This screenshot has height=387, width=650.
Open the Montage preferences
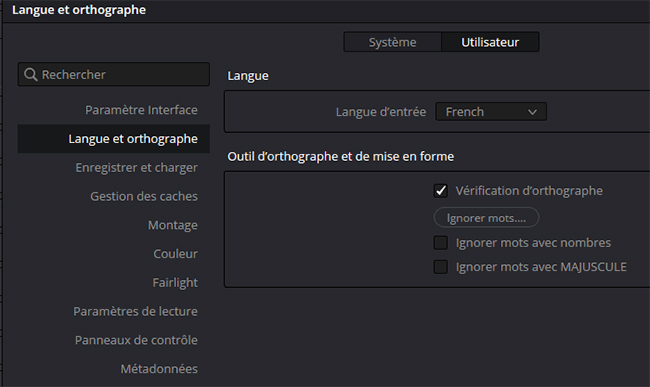(x=173, y=225)
